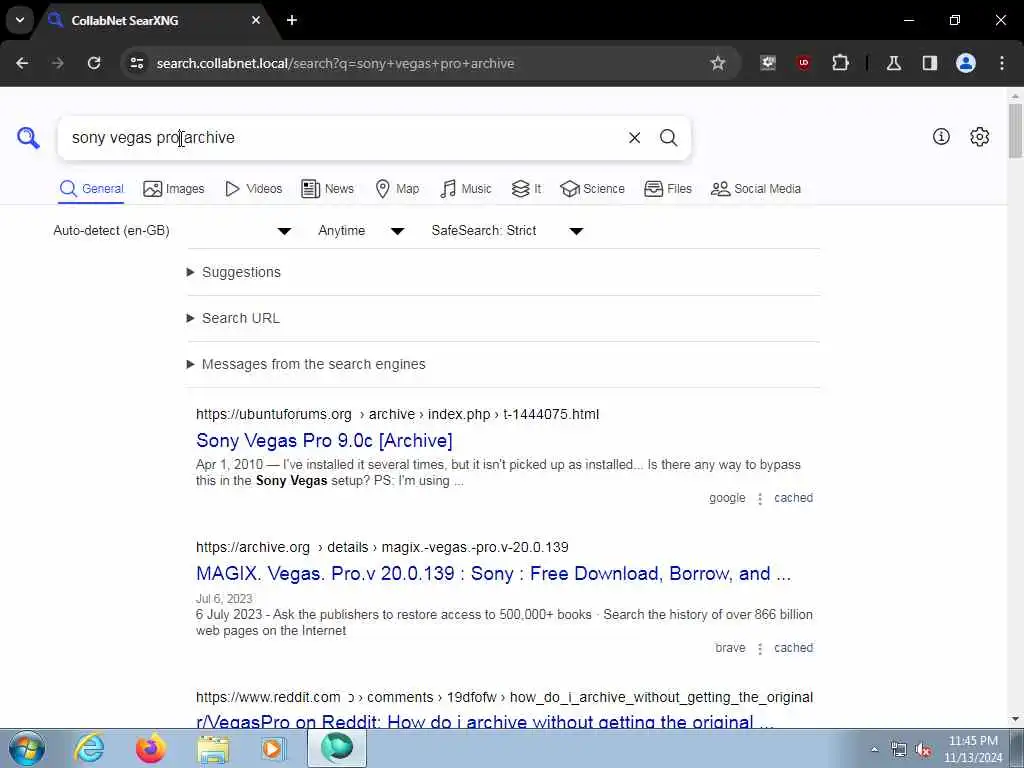The width and height of the screenshot is (1024, 768).
Task: Click the archive.org details URL
Action: point(382,547)
